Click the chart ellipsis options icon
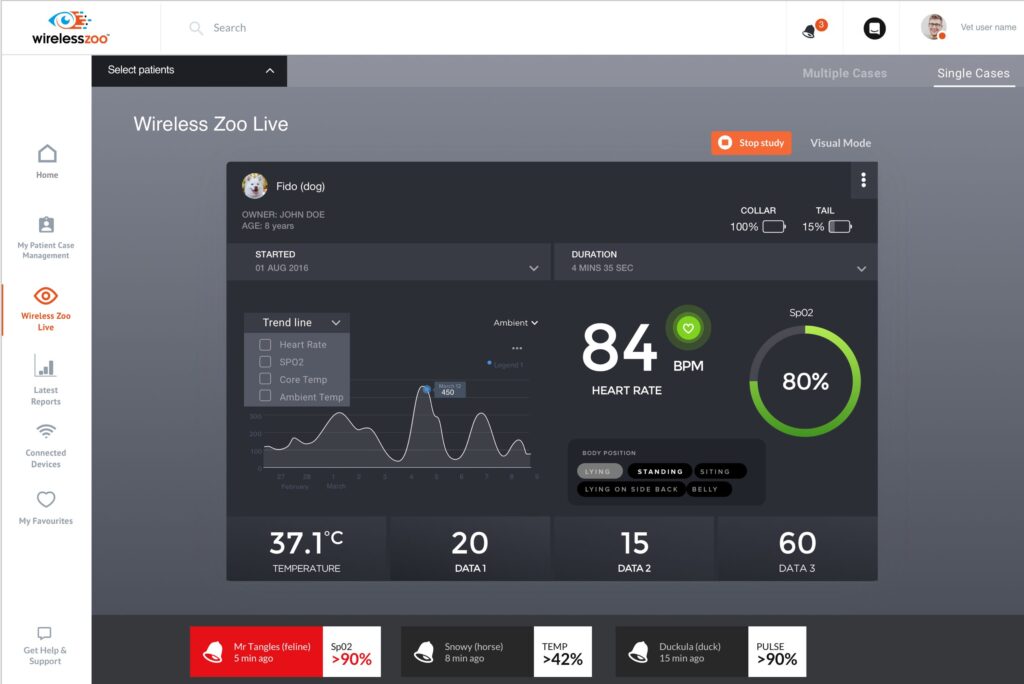This screenshot has height=684, width=1024. 517,348
